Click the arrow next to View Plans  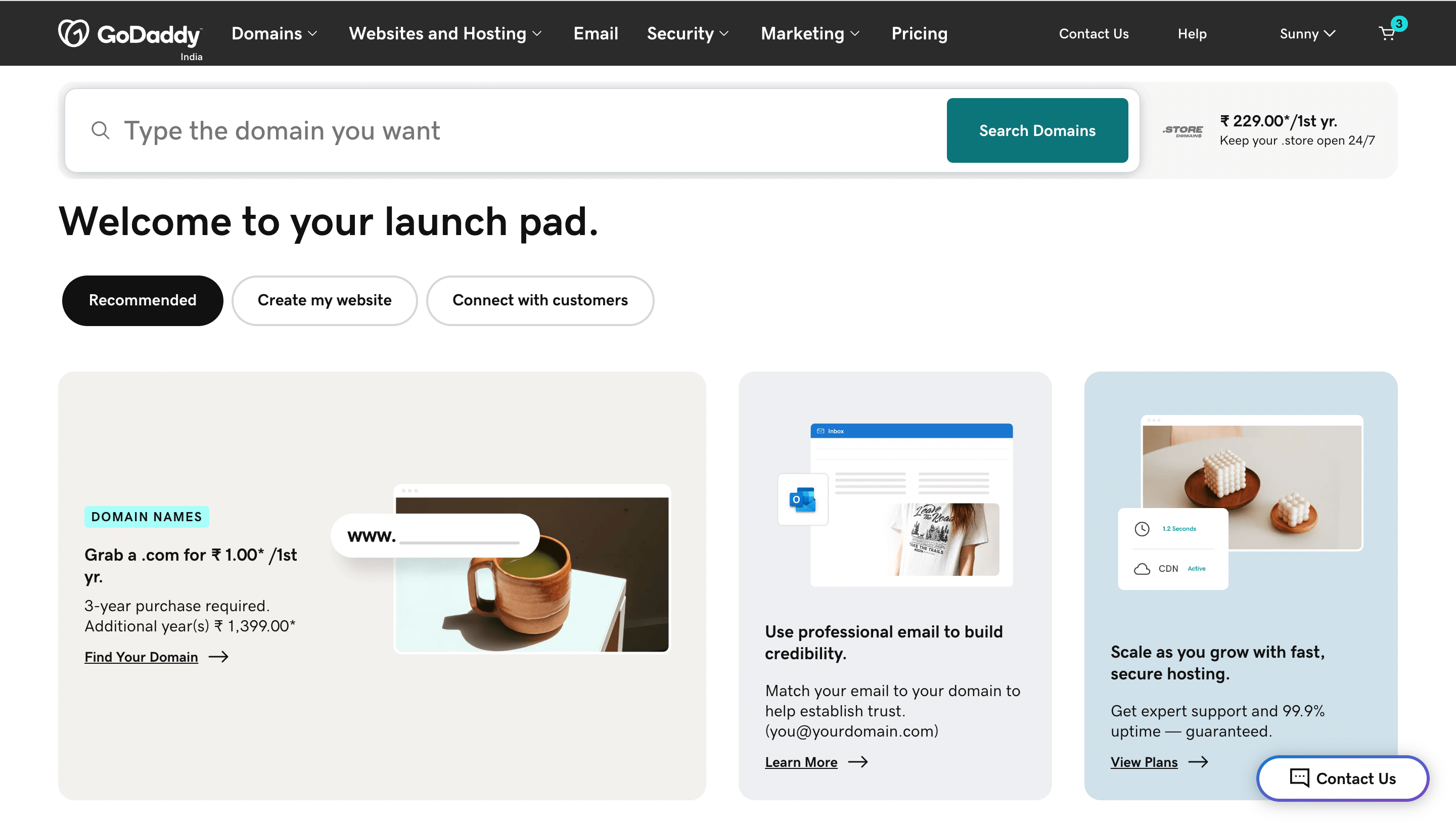(x=1198, y=762)
